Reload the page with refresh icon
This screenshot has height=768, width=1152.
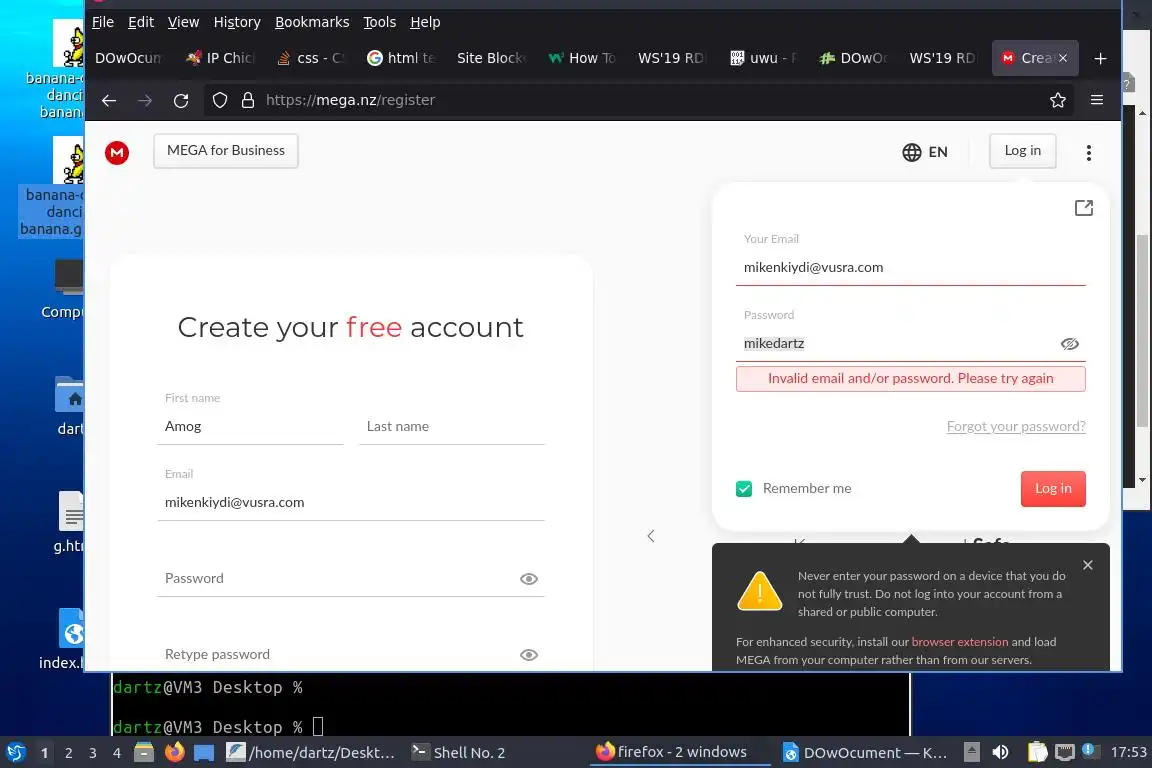point(181,101)
